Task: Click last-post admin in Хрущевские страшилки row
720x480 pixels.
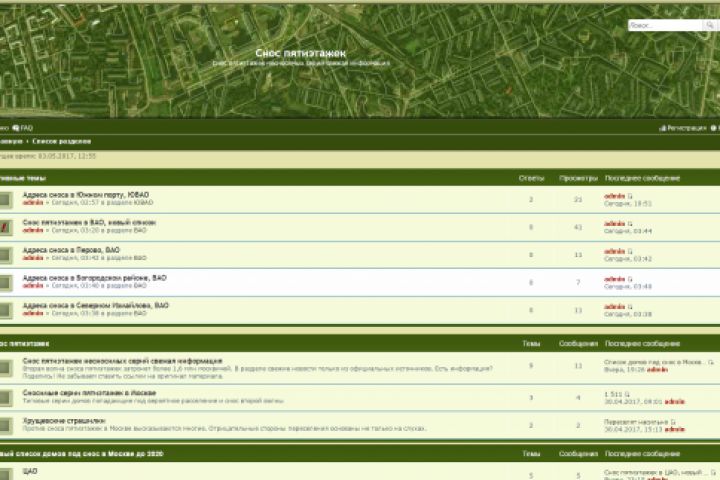Action: tap(675, 429)
